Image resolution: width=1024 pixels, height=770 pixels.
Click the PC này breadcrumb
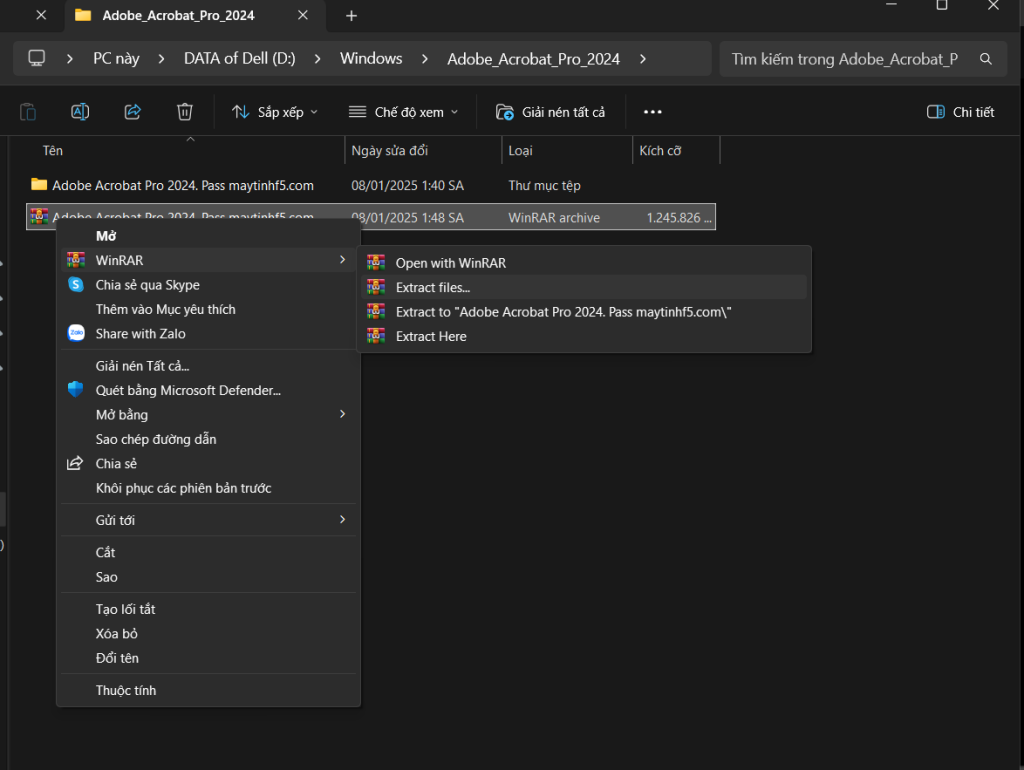click(116, 59)
